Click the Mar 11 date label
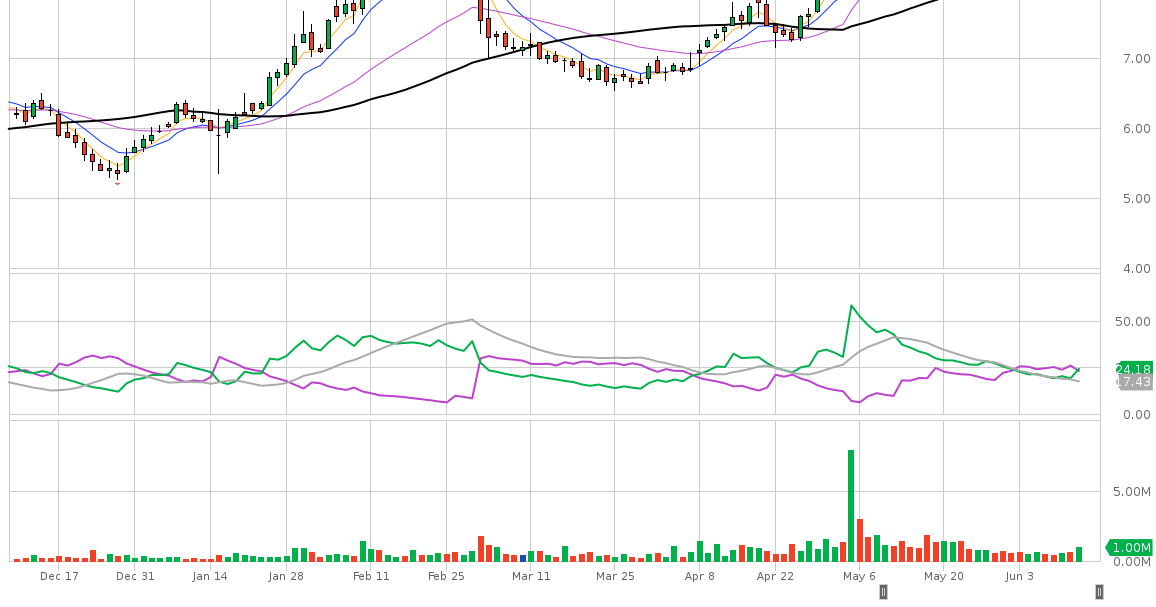The height and width of the screenshot is (607, 1156). 531,576
